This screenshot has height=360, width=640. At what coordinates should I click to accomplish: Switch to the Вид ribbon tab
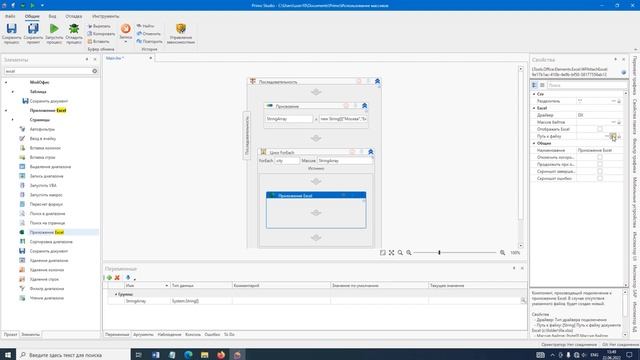click(53, 16)
